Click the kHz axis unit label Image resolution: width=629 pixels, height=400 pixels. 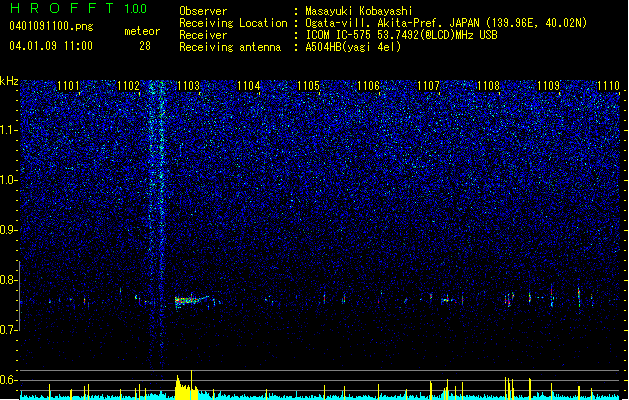point(9,81)
